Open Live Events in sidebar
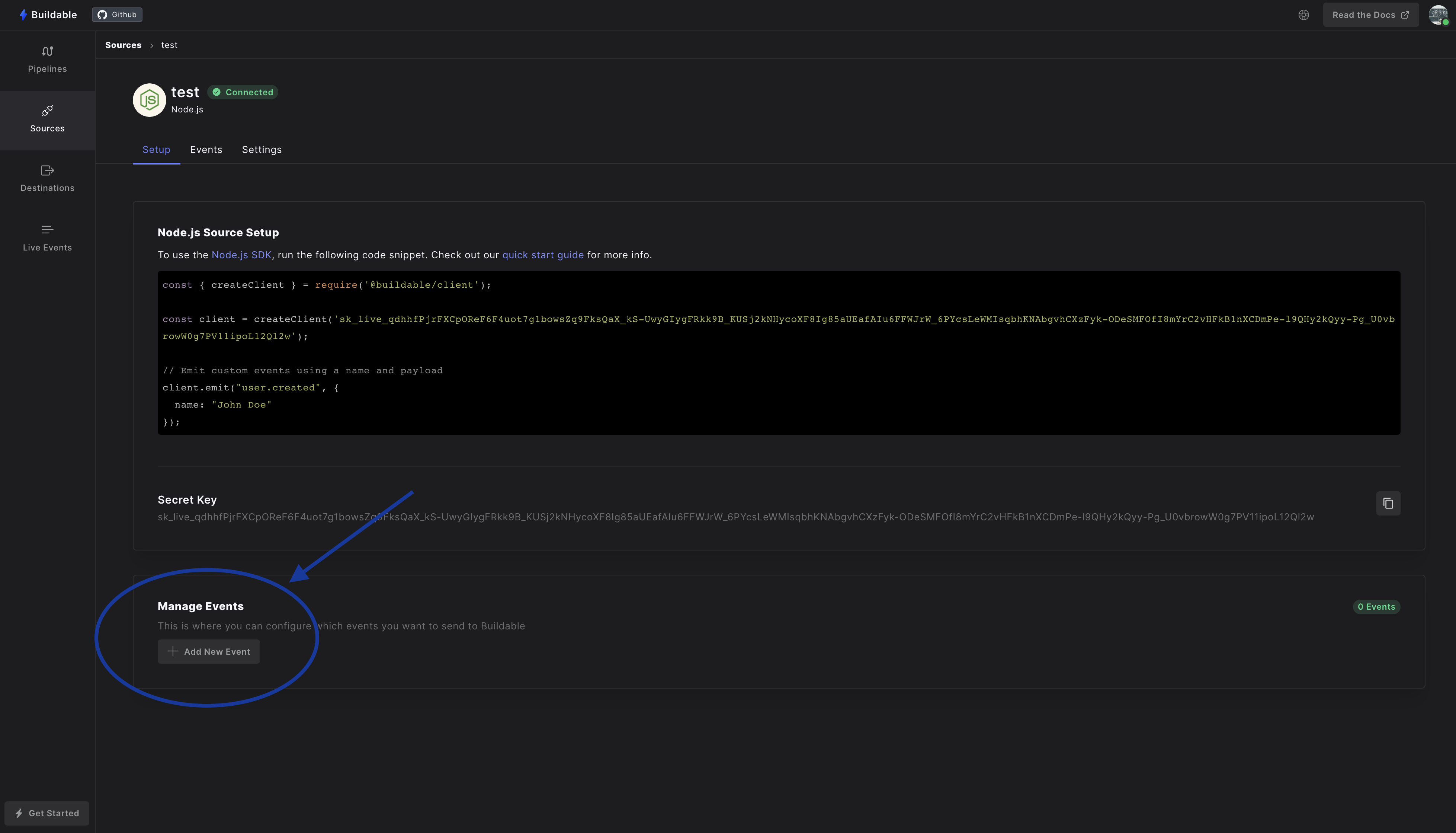The image size is (1456, 833). [x=48, y=239]
